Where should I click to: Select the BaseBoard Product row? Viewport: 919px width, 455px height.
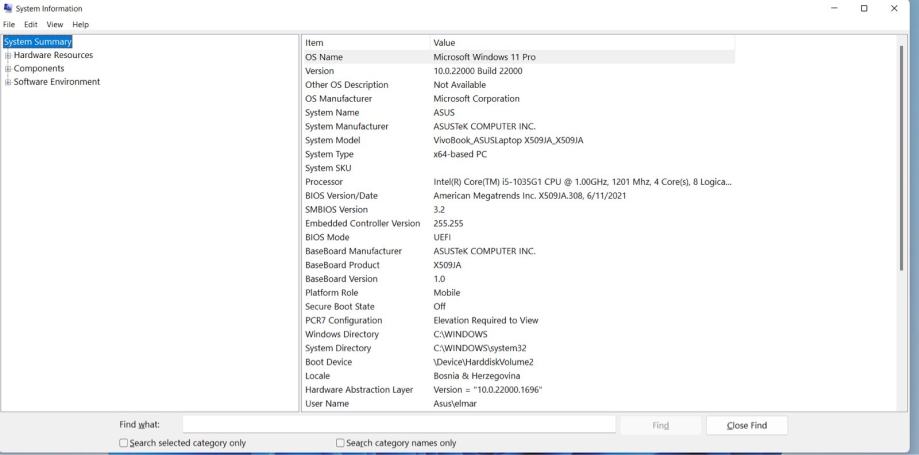pyautogui.click(x=518, y=265)
